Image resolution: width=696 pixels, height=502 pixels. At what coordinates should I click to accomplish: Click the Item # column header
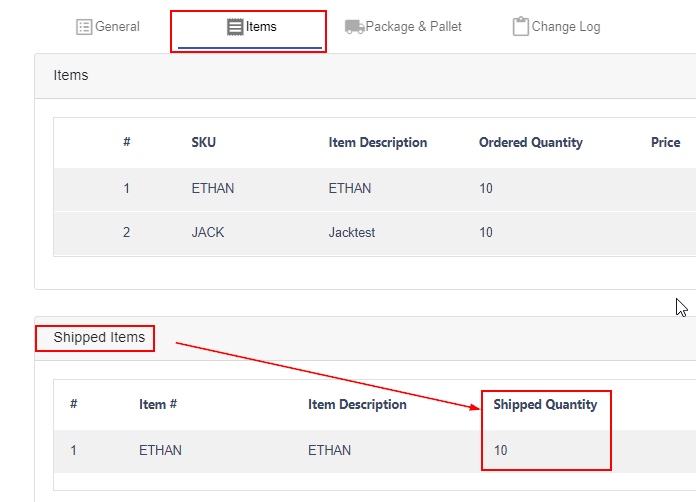(x=158, y=404)
